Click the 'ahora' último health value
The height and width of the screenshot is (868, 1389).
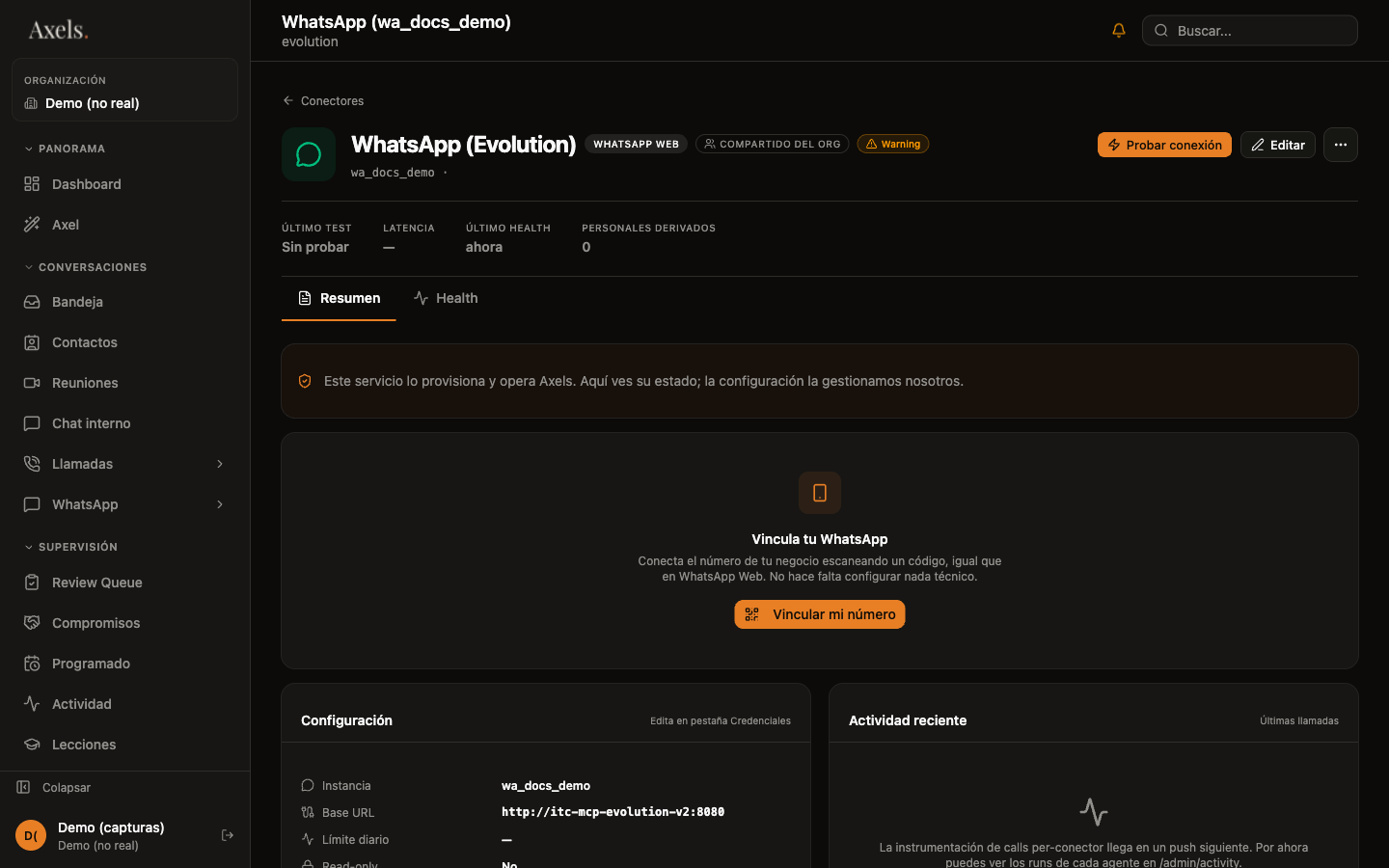tap(484, 247)
